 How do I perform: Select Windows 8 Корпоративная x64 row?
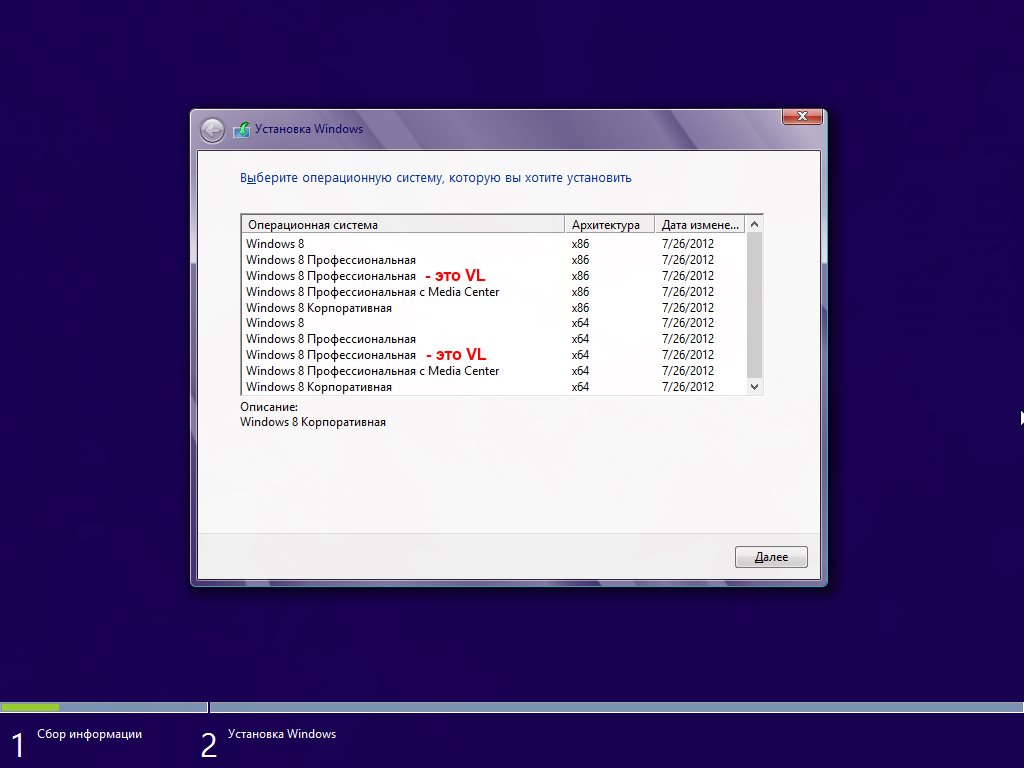click(x=494, y=387)
